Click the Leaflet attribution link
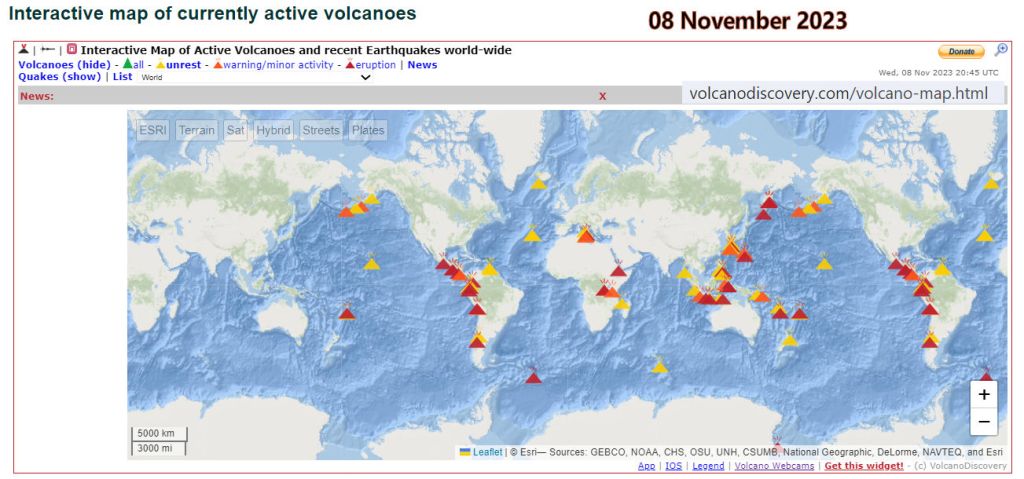The width and height of the screenshot is (1024, 479). 487,452
